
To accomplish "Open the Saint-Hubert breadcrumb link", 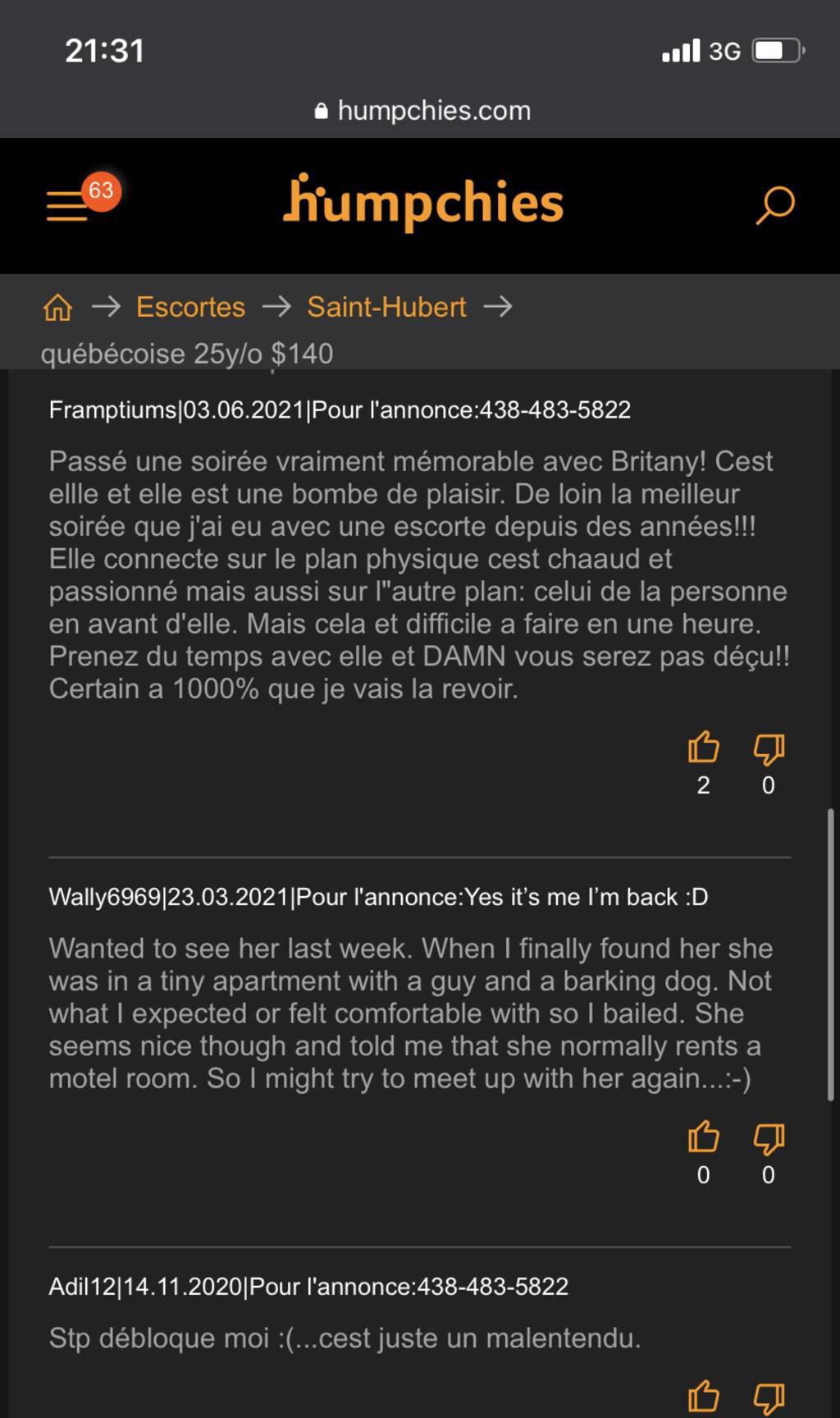I will 386,307.
